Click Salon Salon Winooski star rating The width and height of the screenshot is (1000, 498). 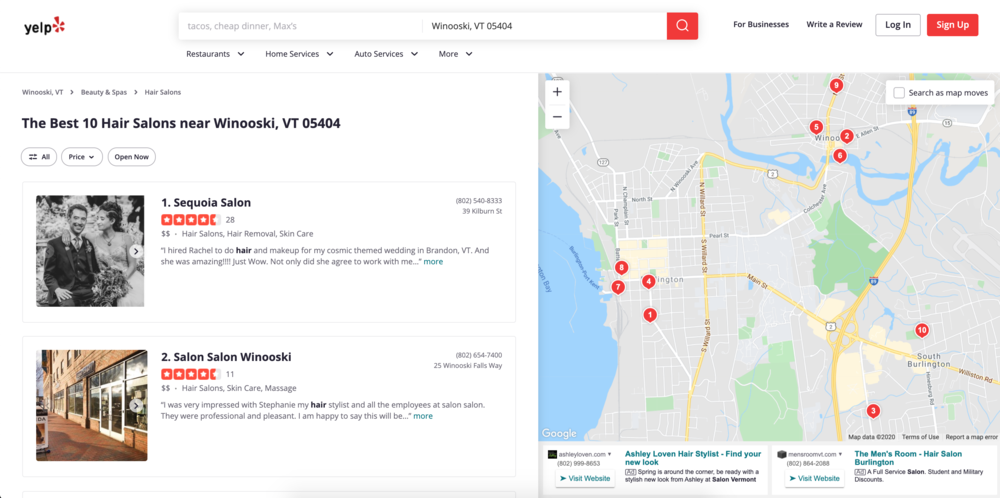click(191, 374)
